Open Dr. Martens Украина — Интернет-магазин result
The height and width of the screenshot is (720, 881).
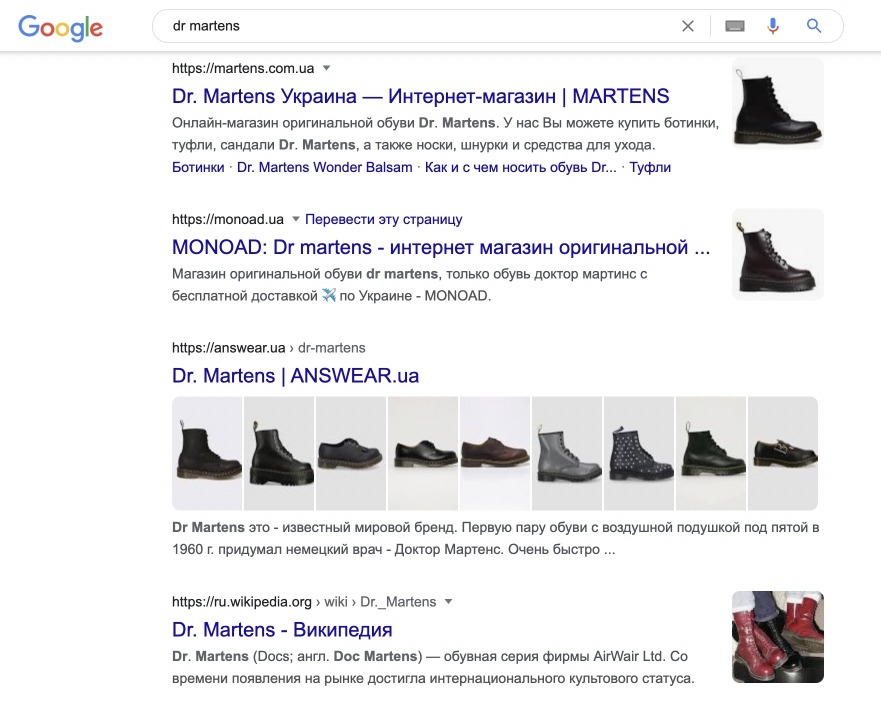tap(420, 96)
